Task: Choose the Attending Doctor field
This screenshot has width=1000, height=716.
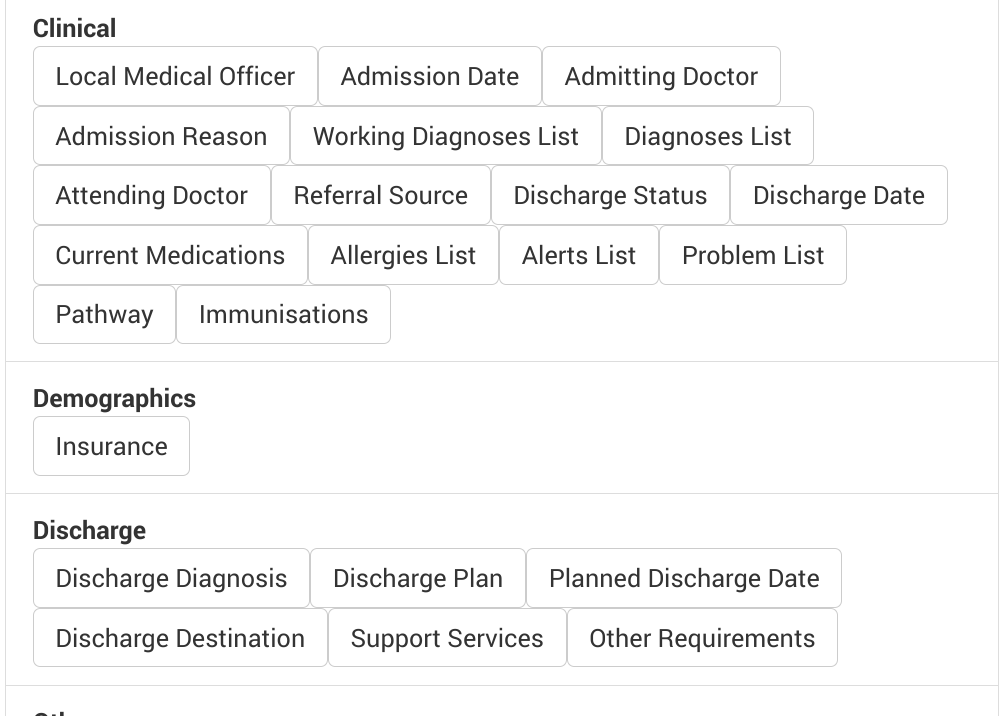Action: coord(151,195)
